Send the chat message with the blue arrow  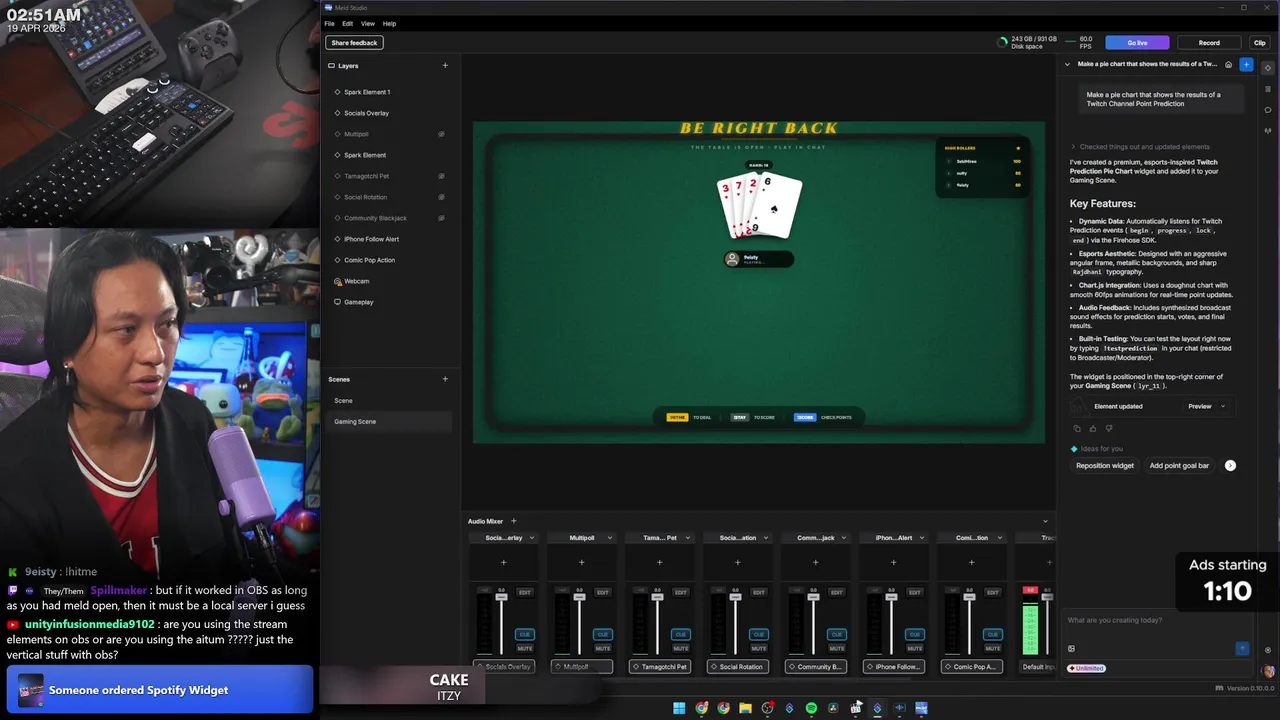click(1242, 648)
